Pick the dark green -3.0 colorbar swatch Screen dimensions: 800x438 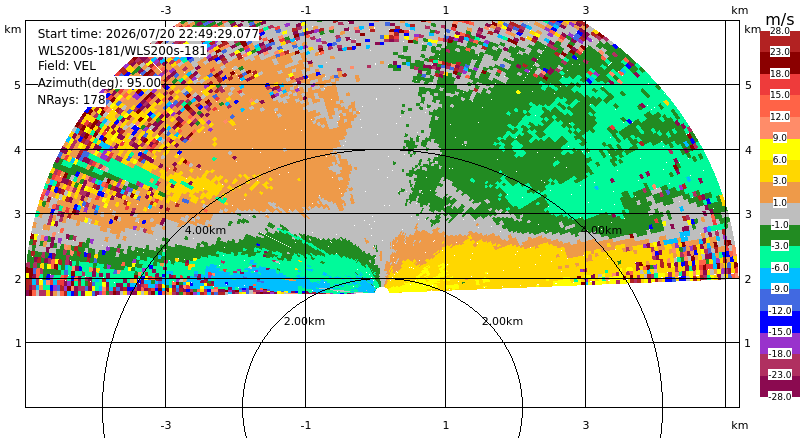coord(780,235)
